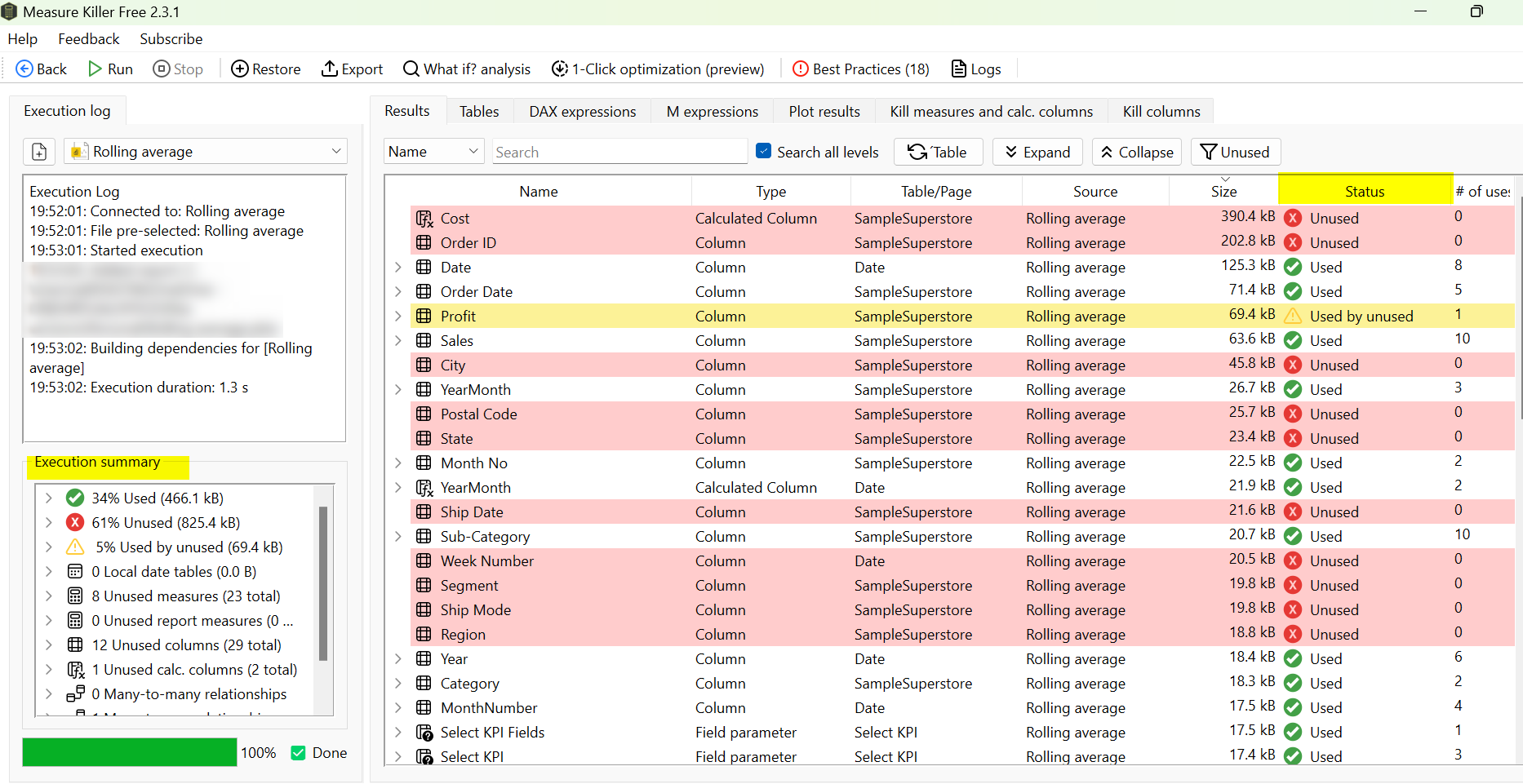Click the Back arrow icon
This screenshot has height=784, width=1523.
pos(24,69)
